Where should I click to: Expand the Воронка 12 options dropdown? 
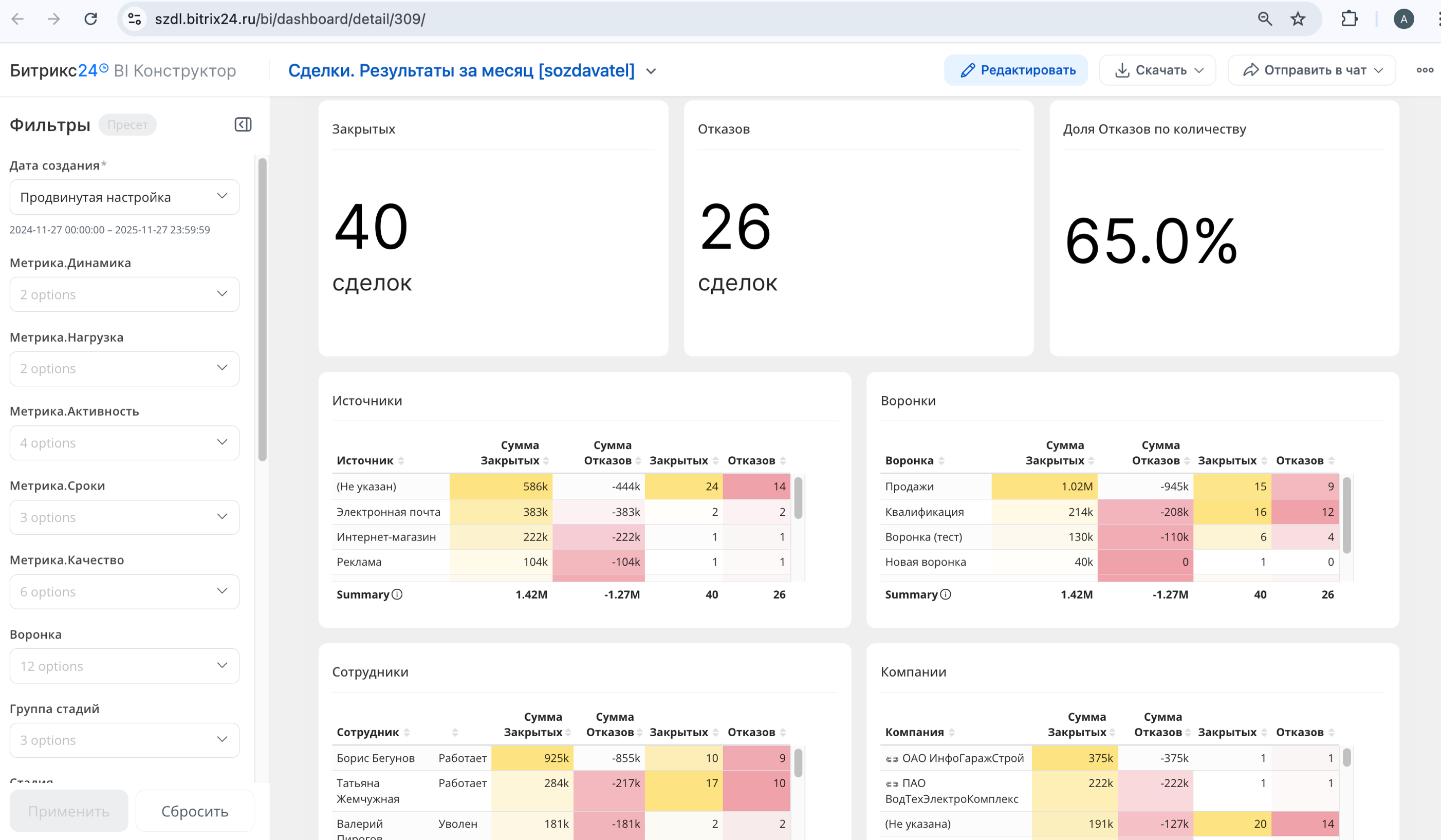tap(124, 666)
